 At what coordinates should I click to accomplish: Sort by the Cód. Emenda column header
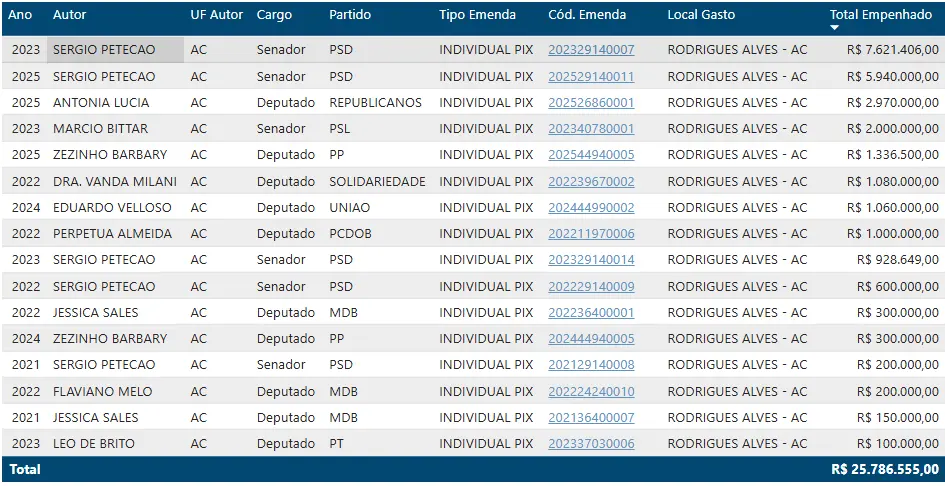coord(587,15)
